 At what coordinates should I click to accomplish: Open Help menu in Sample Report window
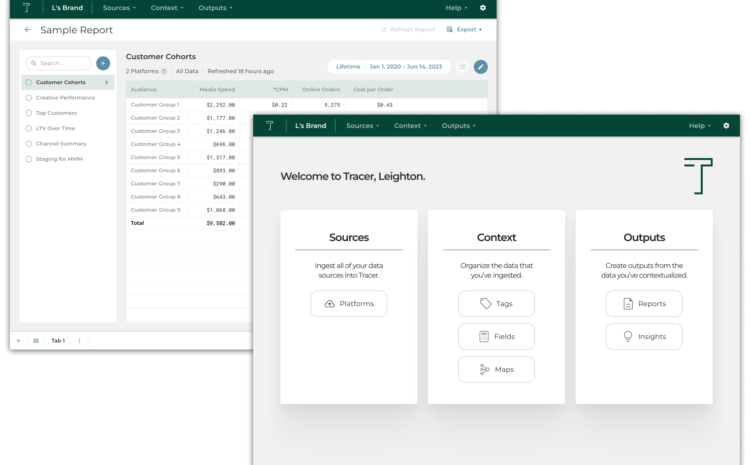tap(456, 8)
